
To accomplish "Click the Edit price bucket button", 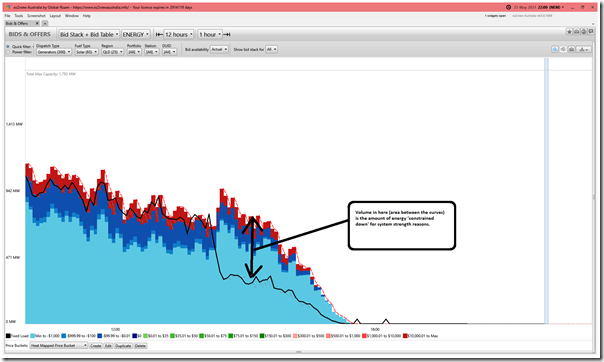I will (108, 346).
